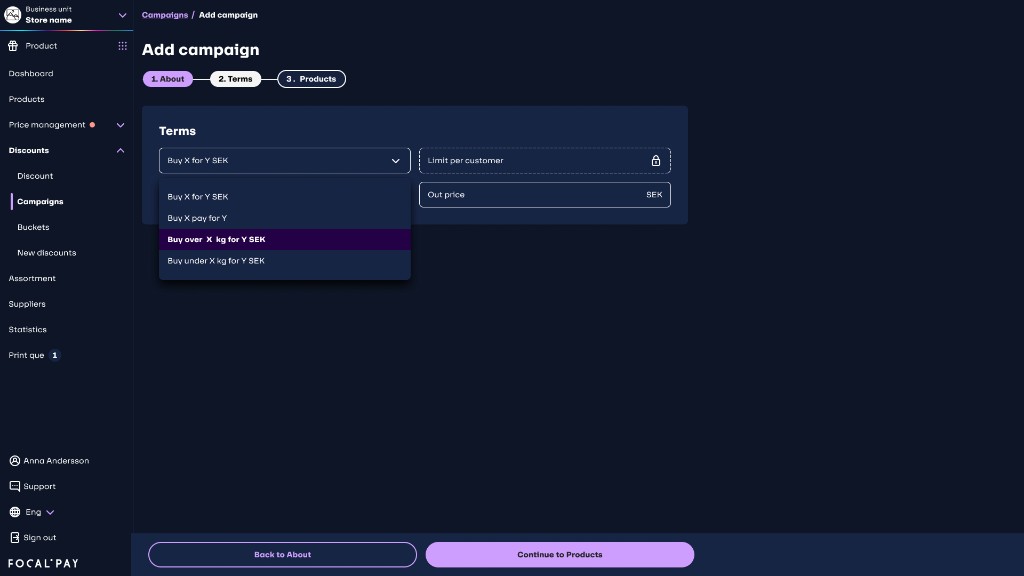
Task: Open the app grid dots icon
Action: [122, 46]
